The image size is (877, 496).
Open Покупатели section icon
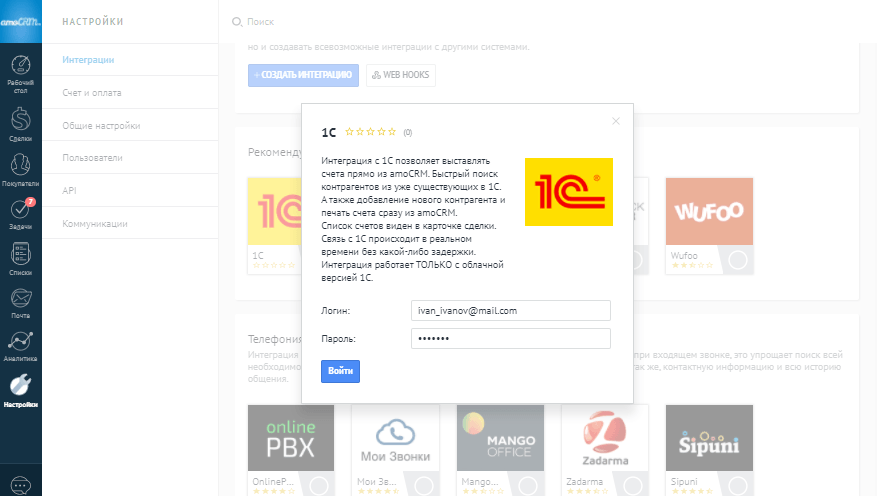[21, 170]
